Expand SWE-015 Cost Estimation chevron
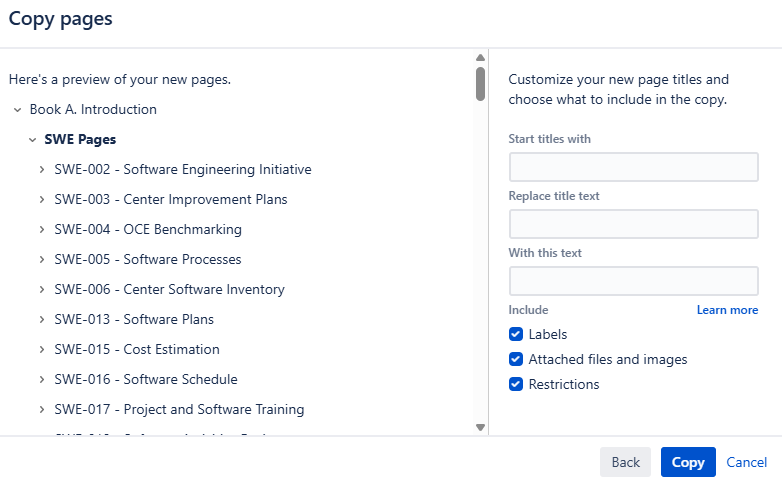 (41, 350)
